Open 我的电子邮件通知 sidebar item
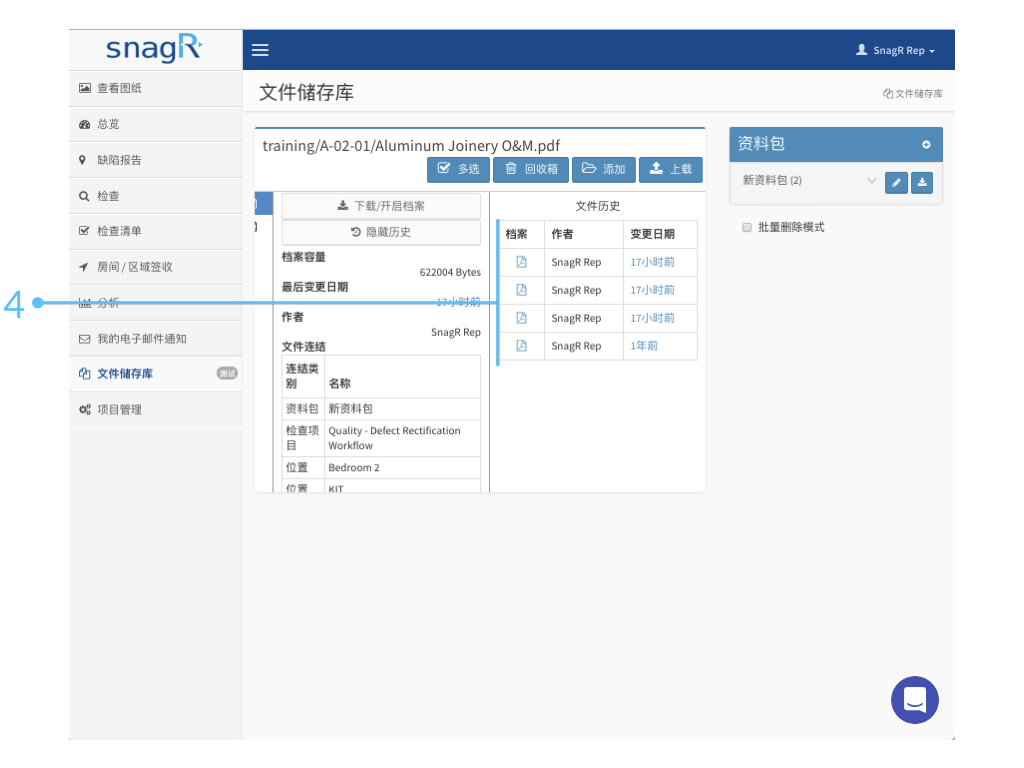Image resolution: width=1024 pixels, height=768 pixels. (x=155, y=339)
